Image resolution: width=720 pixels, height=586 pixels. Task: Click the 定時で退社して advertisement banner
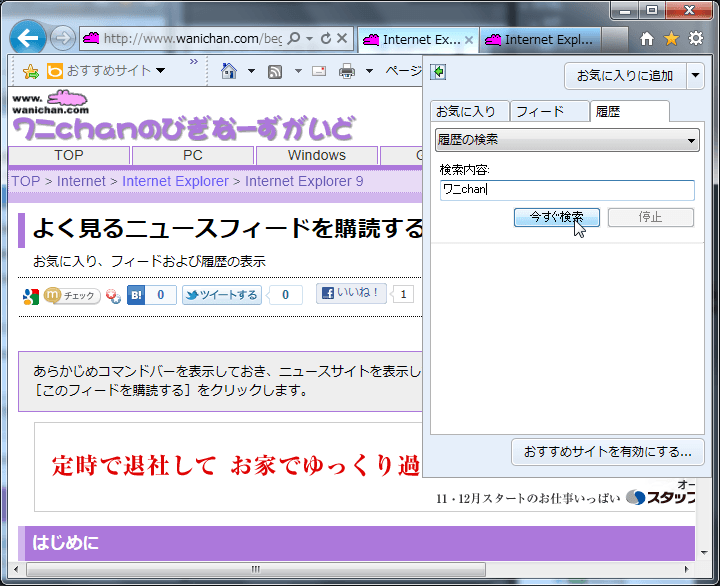click(228, 467)
